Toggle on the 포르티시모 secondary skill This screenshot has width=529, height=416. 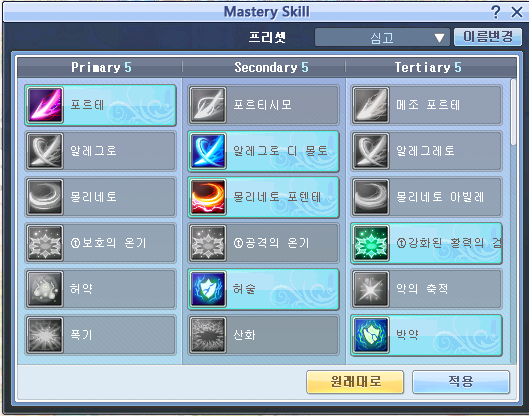click(x=263, y=105)
